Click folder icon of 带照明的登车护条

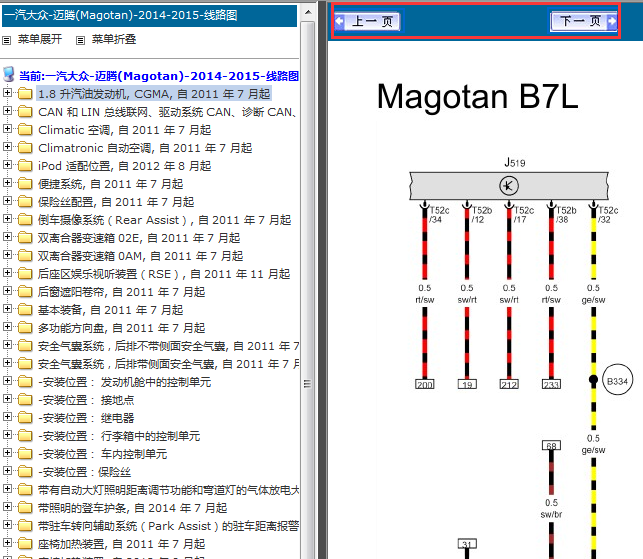pos(25,508)
